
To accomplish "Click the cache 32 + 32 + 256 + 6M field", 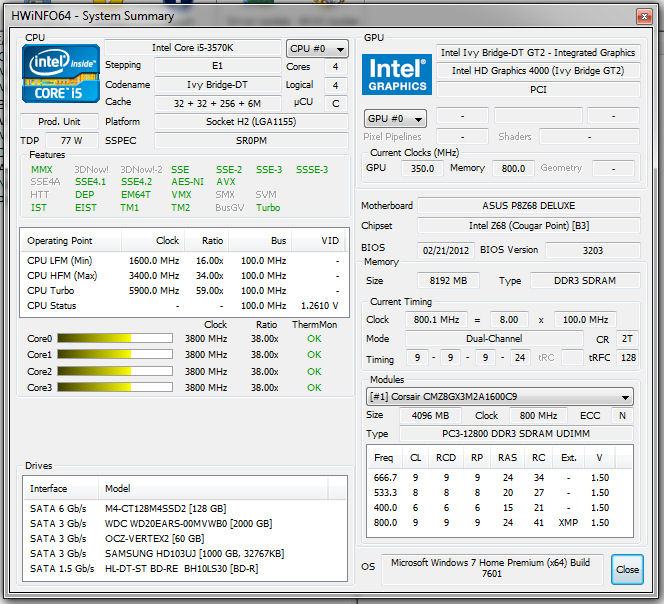I will pos(217,103).
